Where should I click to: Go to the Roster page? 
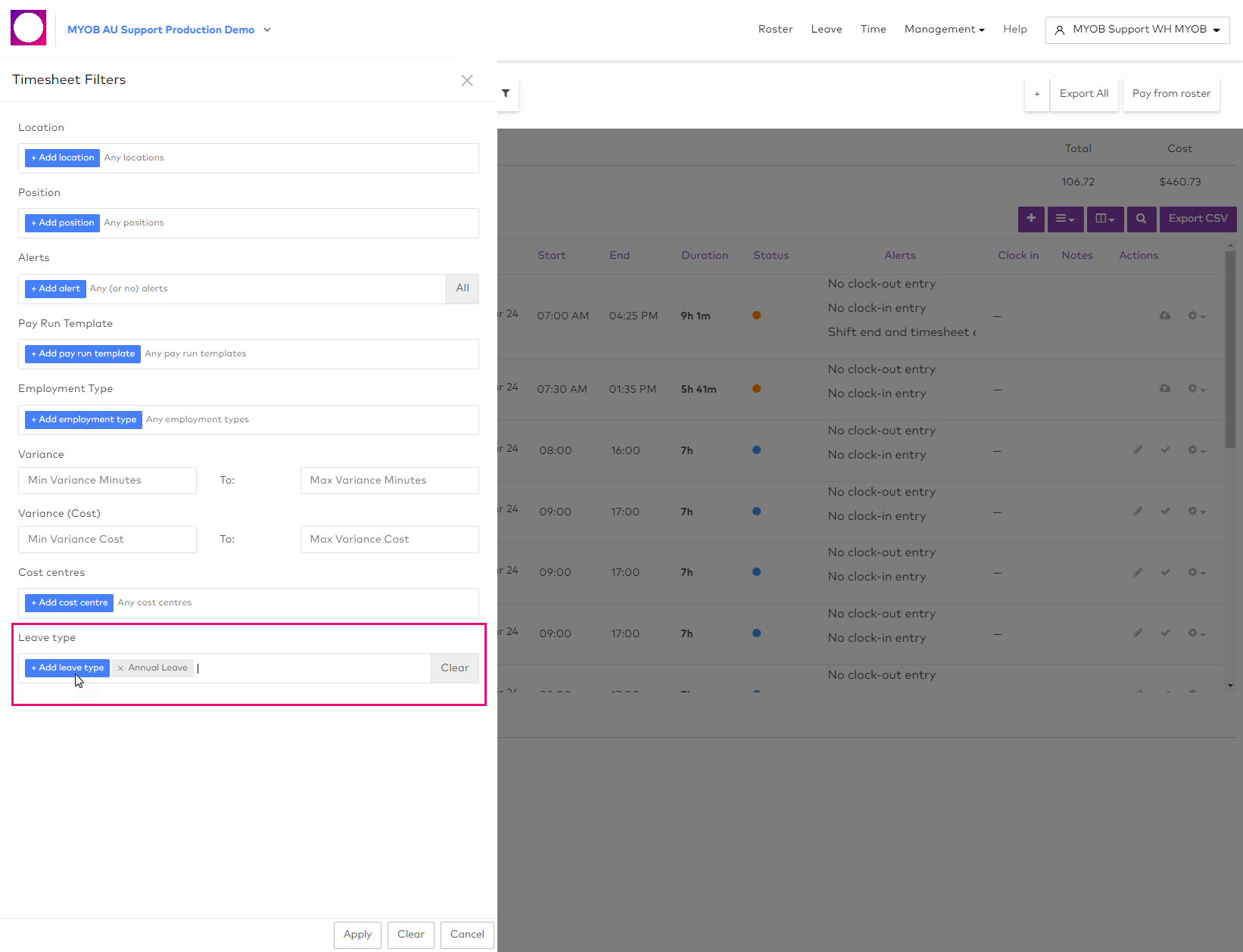point(775,30)
